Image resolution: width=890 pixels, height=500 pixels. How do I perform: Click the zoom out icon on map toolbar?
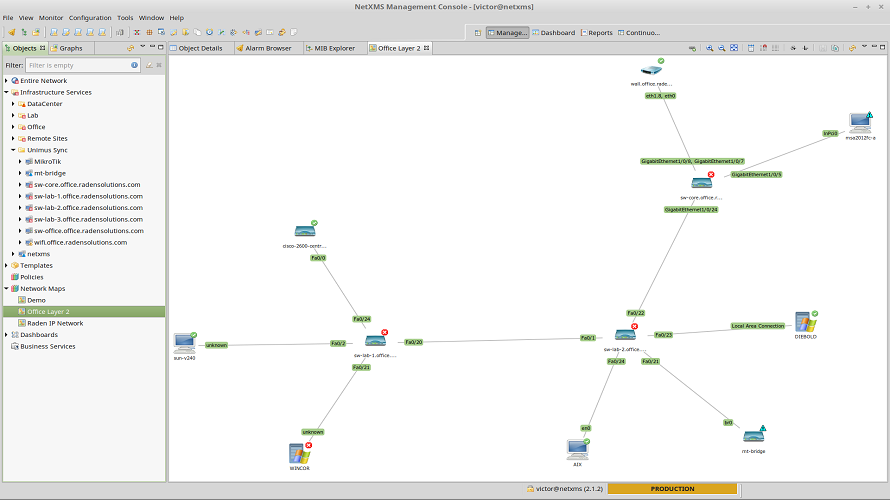coord(722,48)
